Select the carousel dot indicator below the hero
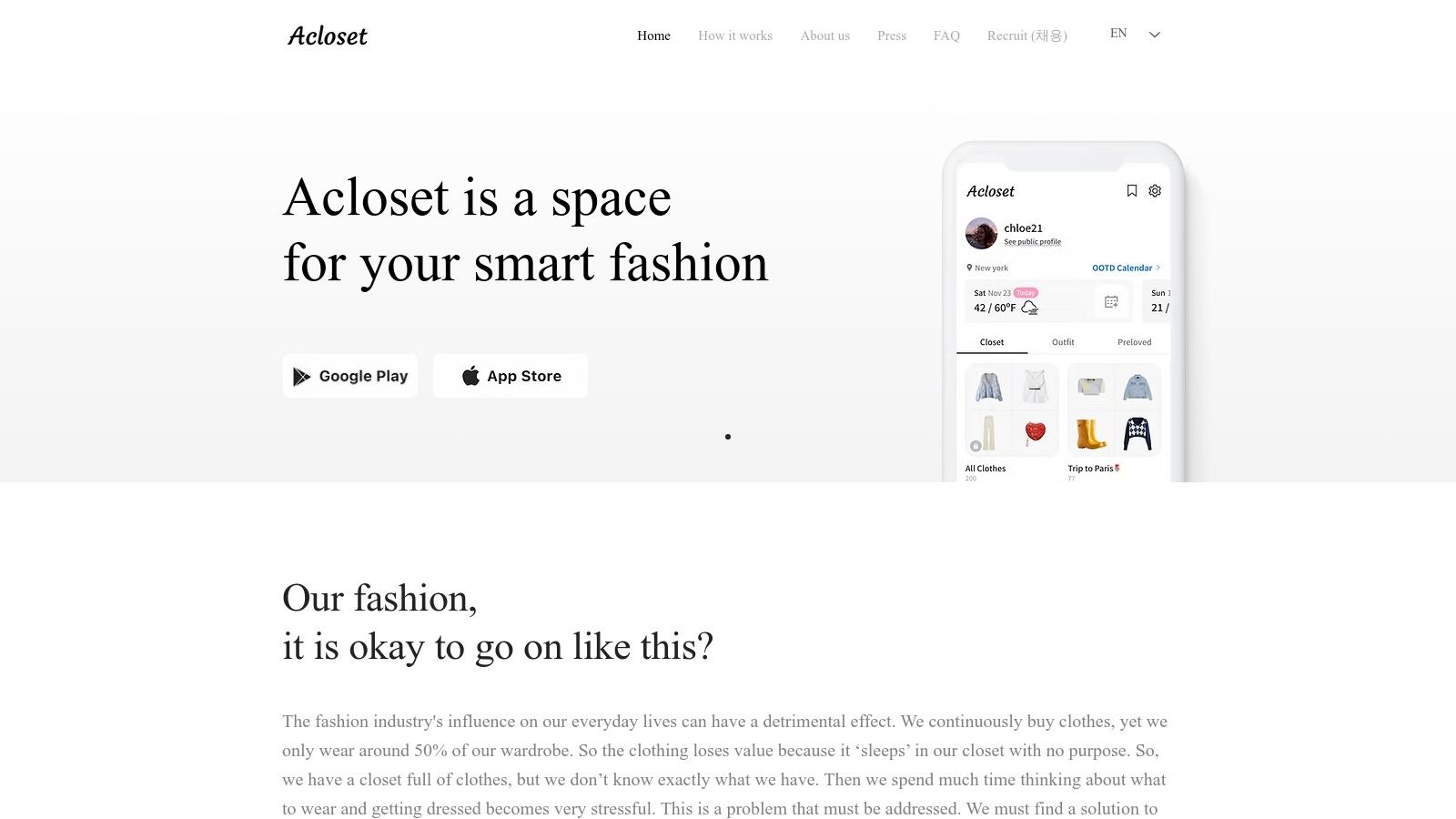Screen dimensions: 1456x819 (x=728, y=436)
